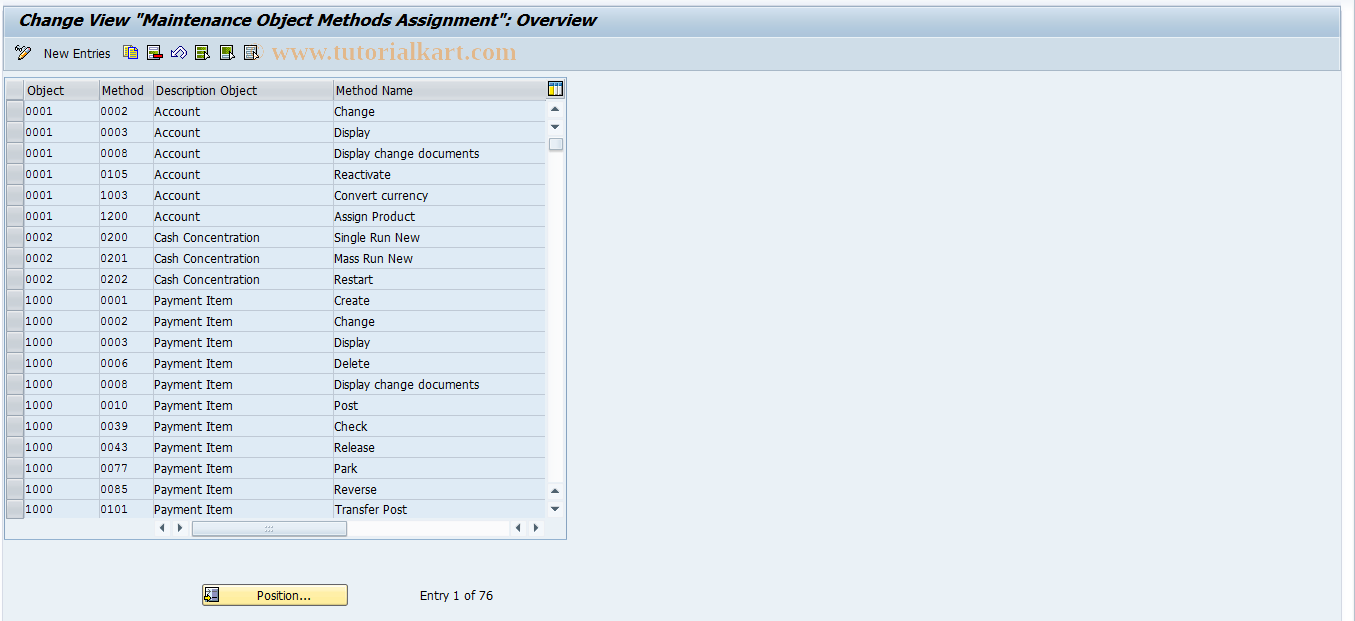Click the Position... button

(x=275, y=595)
